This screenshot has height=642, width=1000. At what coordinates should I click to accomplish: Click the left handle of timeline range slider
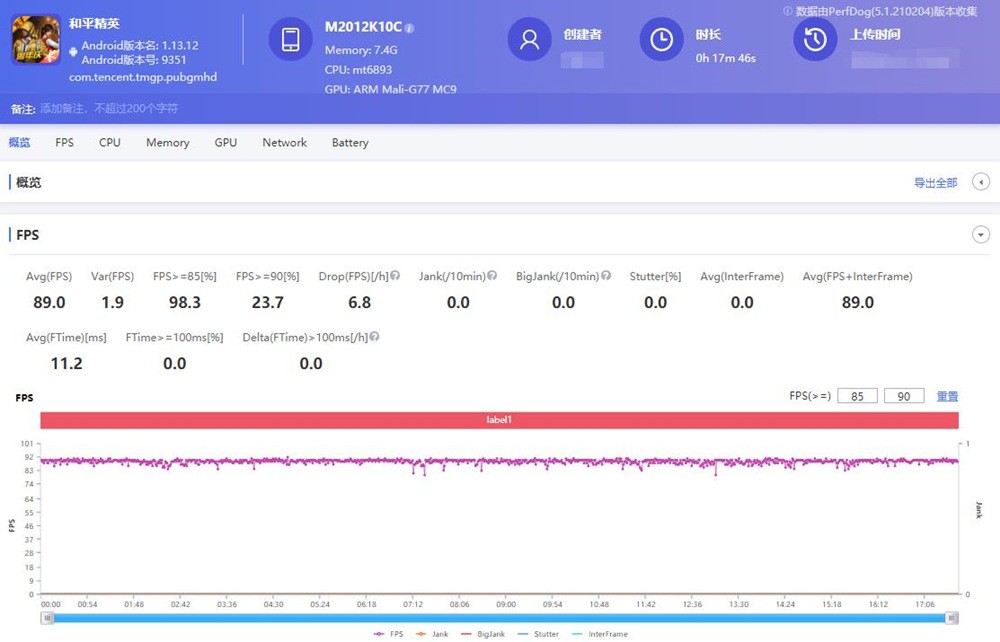[x=47, y=618]
